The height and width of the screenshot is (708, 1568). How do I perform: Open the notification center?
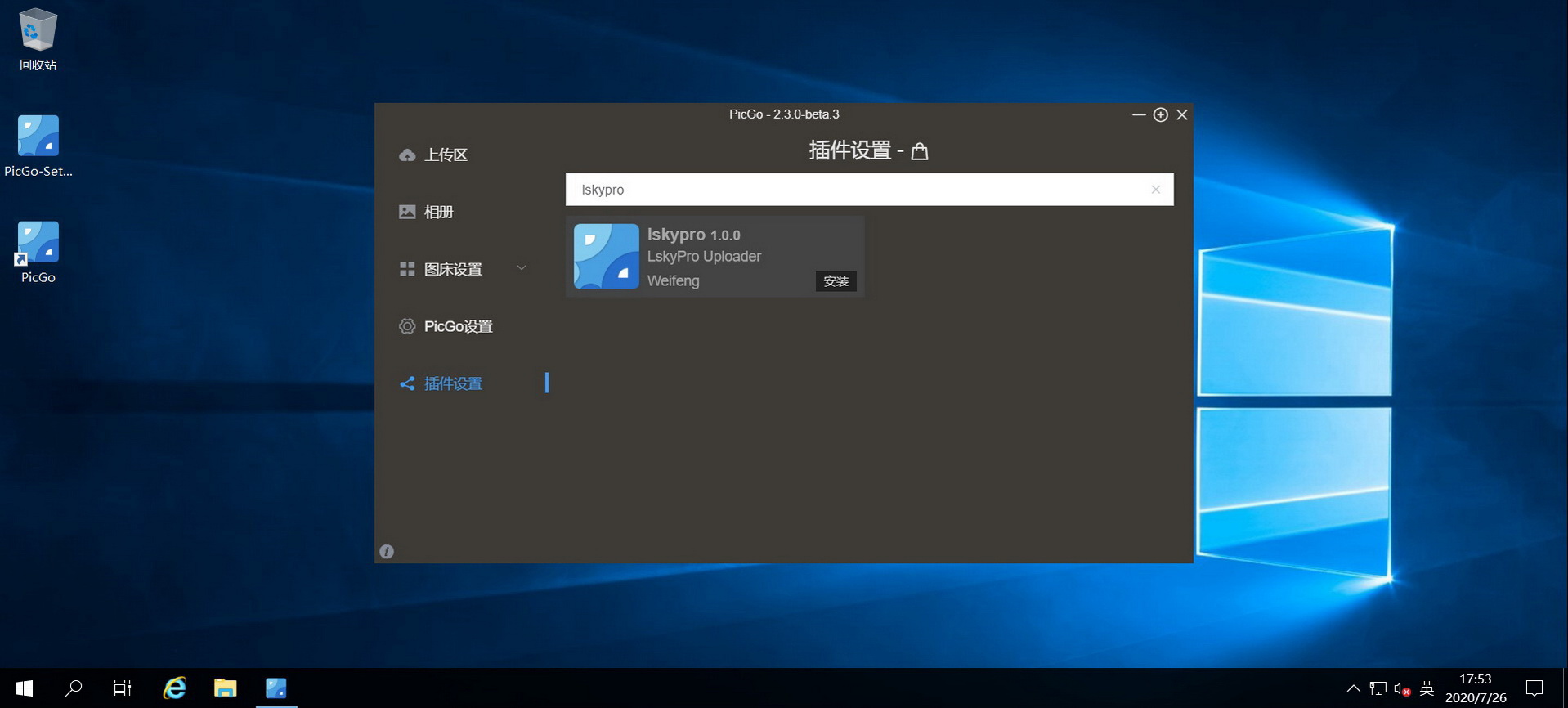coord(1534,688)
